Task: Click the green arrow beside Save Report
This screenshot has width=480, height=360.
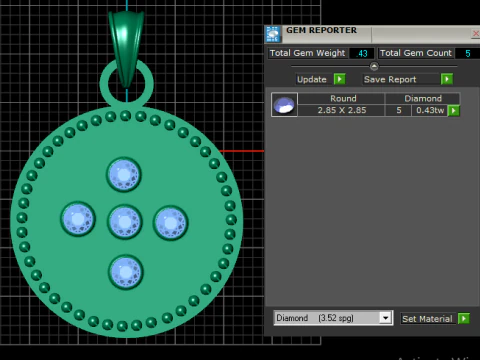Action: [x=447, y=79]
